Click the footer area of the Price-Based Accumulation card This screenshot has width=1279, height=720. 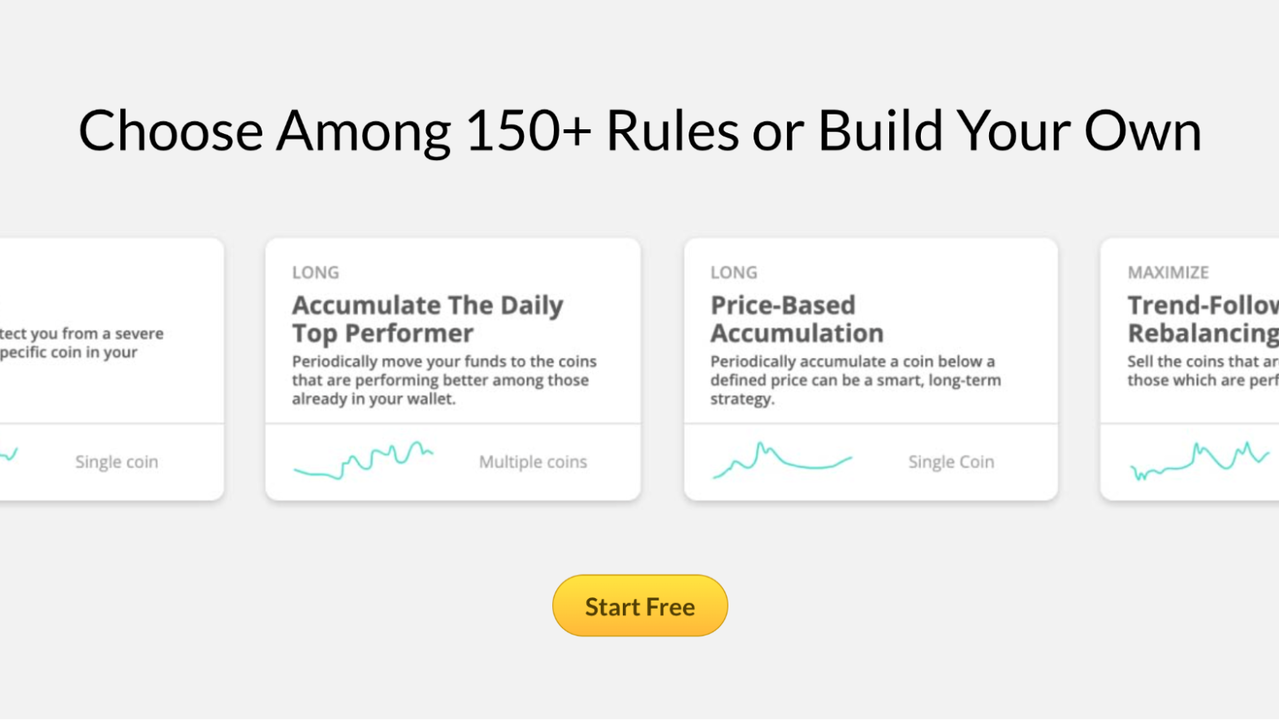pos(871,462)
